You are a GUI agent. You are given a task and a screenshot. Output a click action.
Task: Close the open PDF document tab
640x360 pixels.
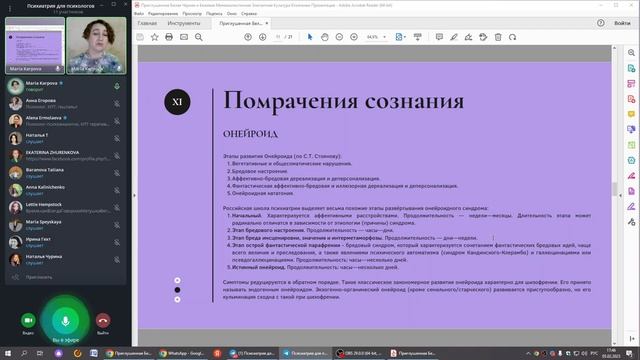click(267, 23)
